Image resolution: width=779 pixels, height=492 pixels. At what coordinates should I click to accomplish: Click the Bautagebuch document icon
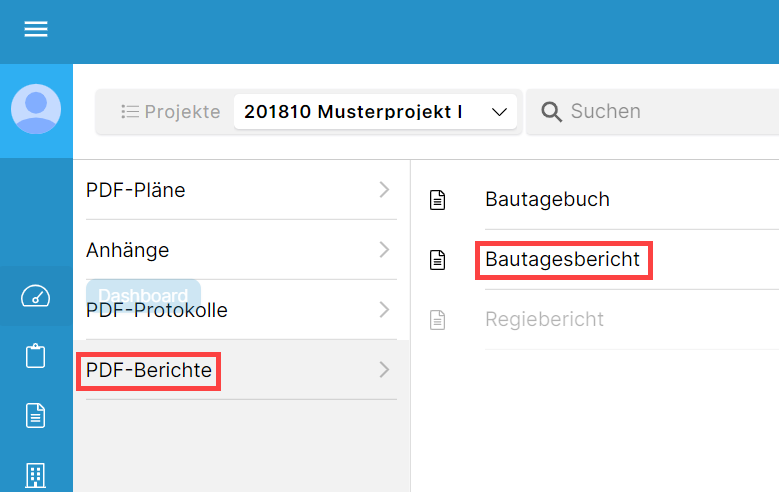tap(437, 200)
